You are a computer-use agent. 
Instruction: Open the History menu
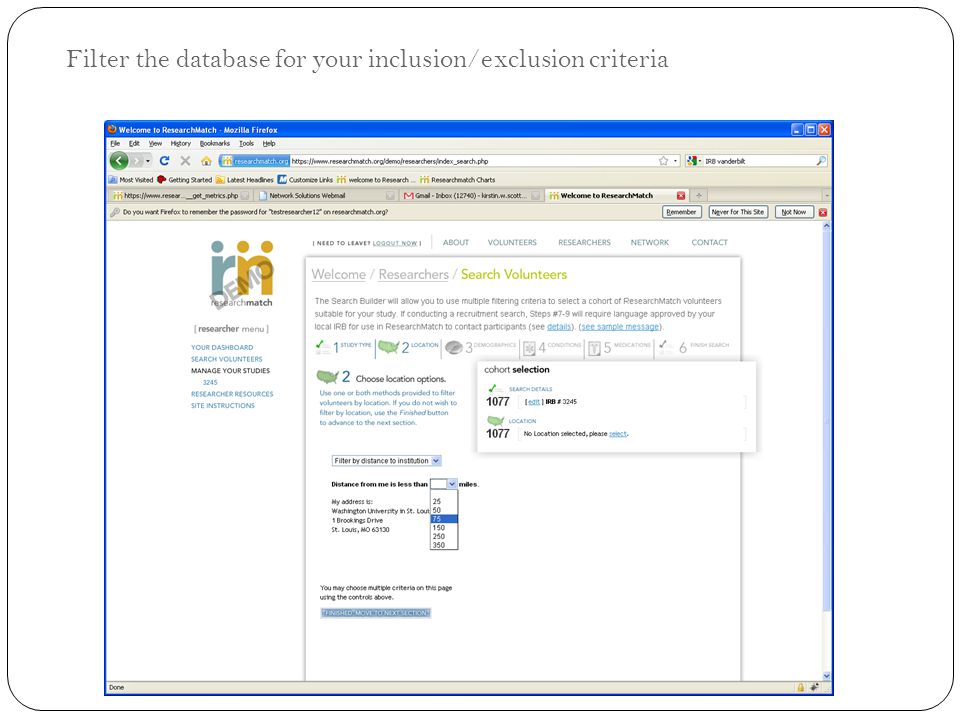[181, 143]
